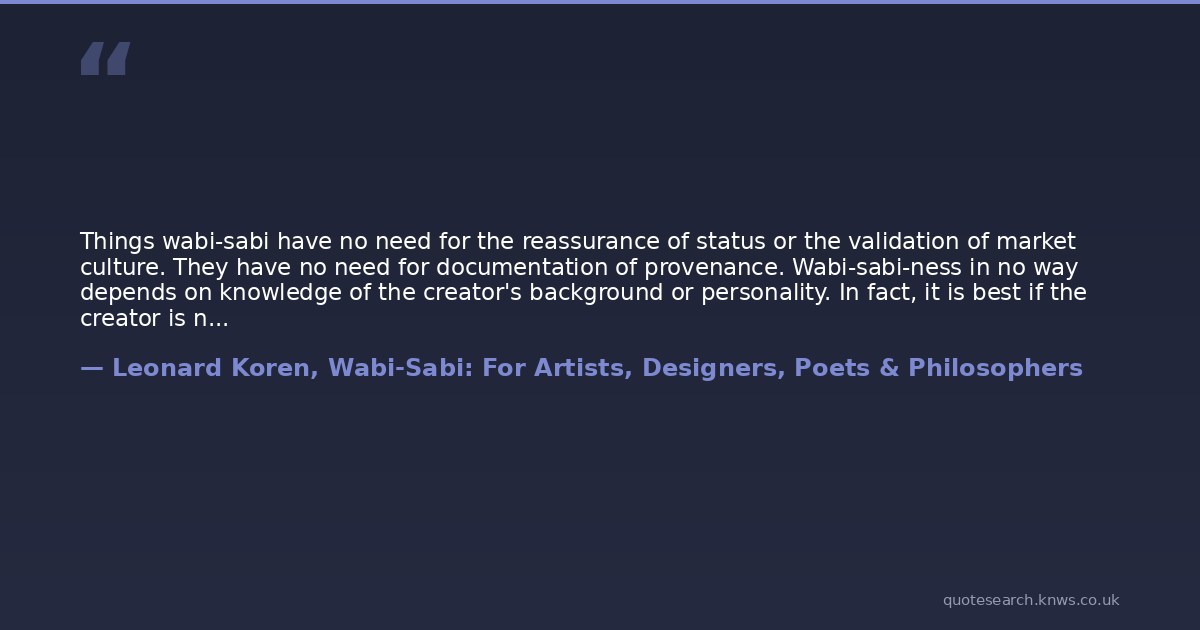Click the em dash before Leonard Koren
The width and height of the screenshot is (1200, 630).
click(x=92, y=368)
